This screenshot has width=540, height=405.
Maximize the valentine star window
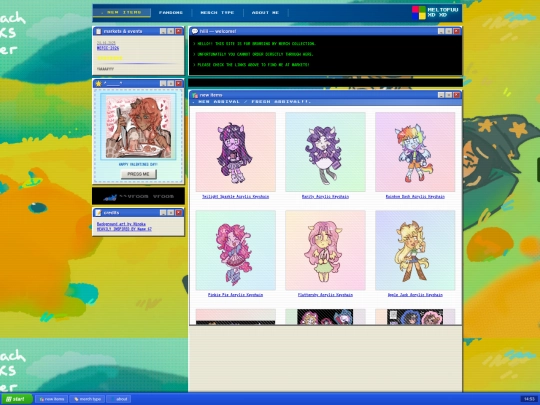171,83
